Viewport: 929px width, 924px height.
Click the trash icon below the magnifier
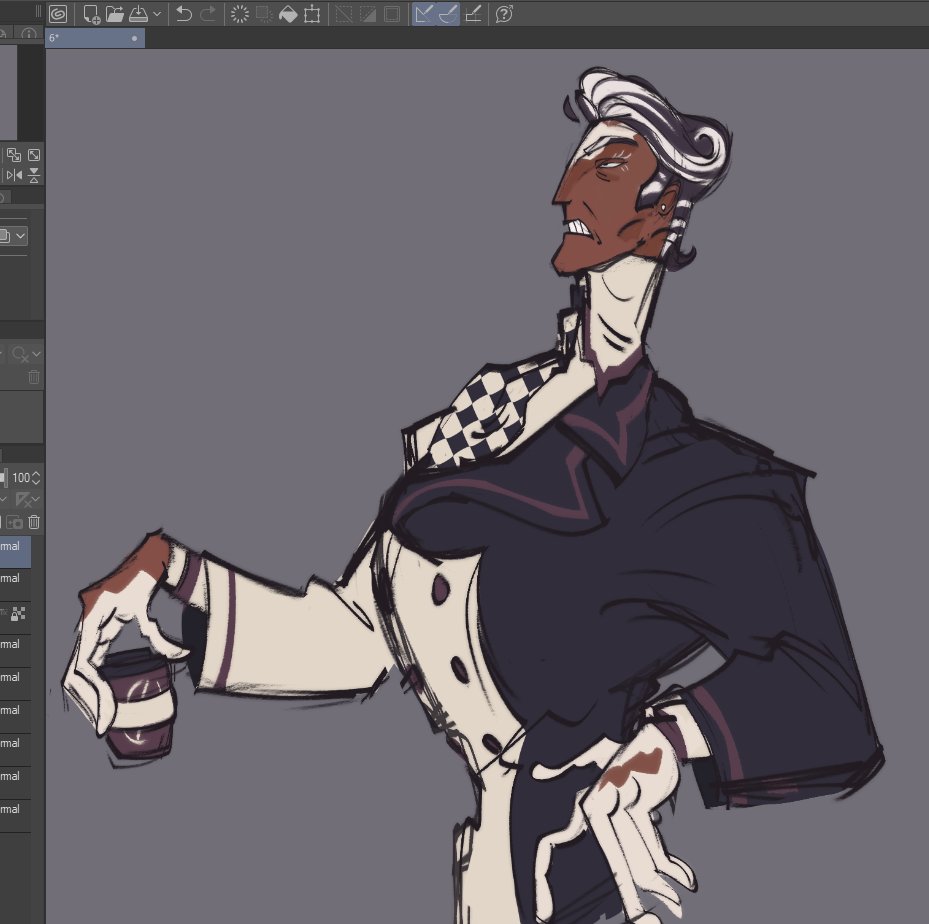(34, 377)
